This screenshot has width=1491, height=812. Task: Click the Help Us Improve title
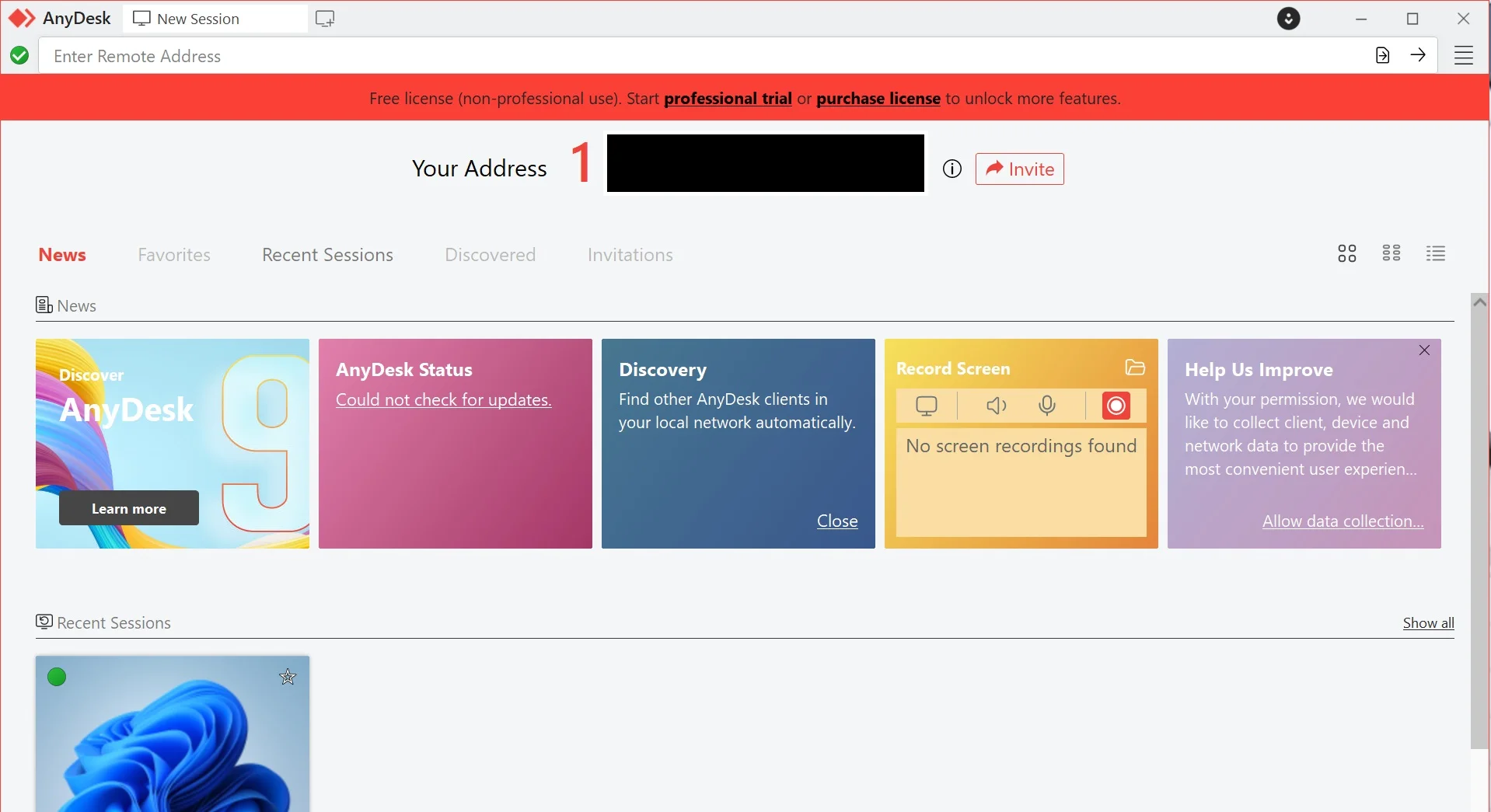tap(1259, 370)
